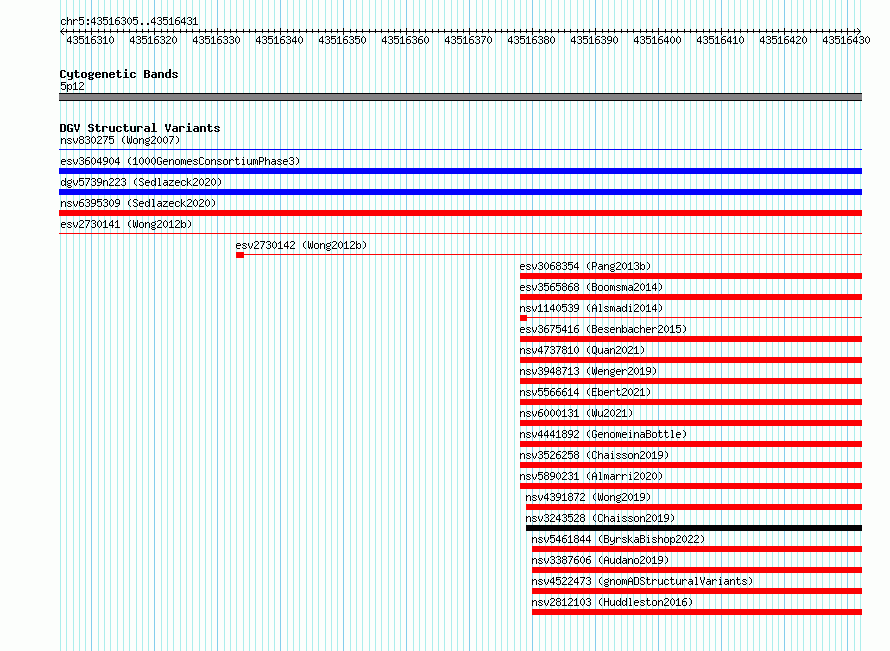Open esv3675416 (Besenbacher2015) variant
890x651 pixels.
point(603,329)
